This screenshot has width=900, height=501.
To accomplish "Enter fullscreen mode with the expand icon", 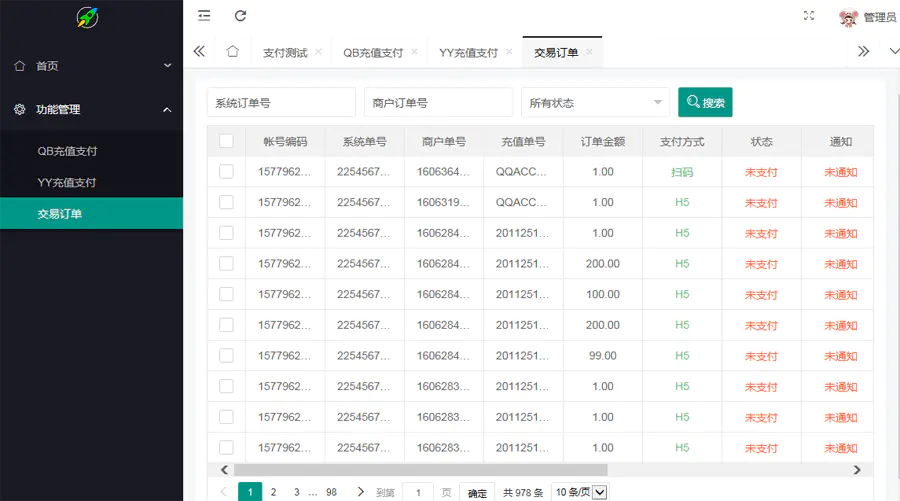I will coord(809,16).
